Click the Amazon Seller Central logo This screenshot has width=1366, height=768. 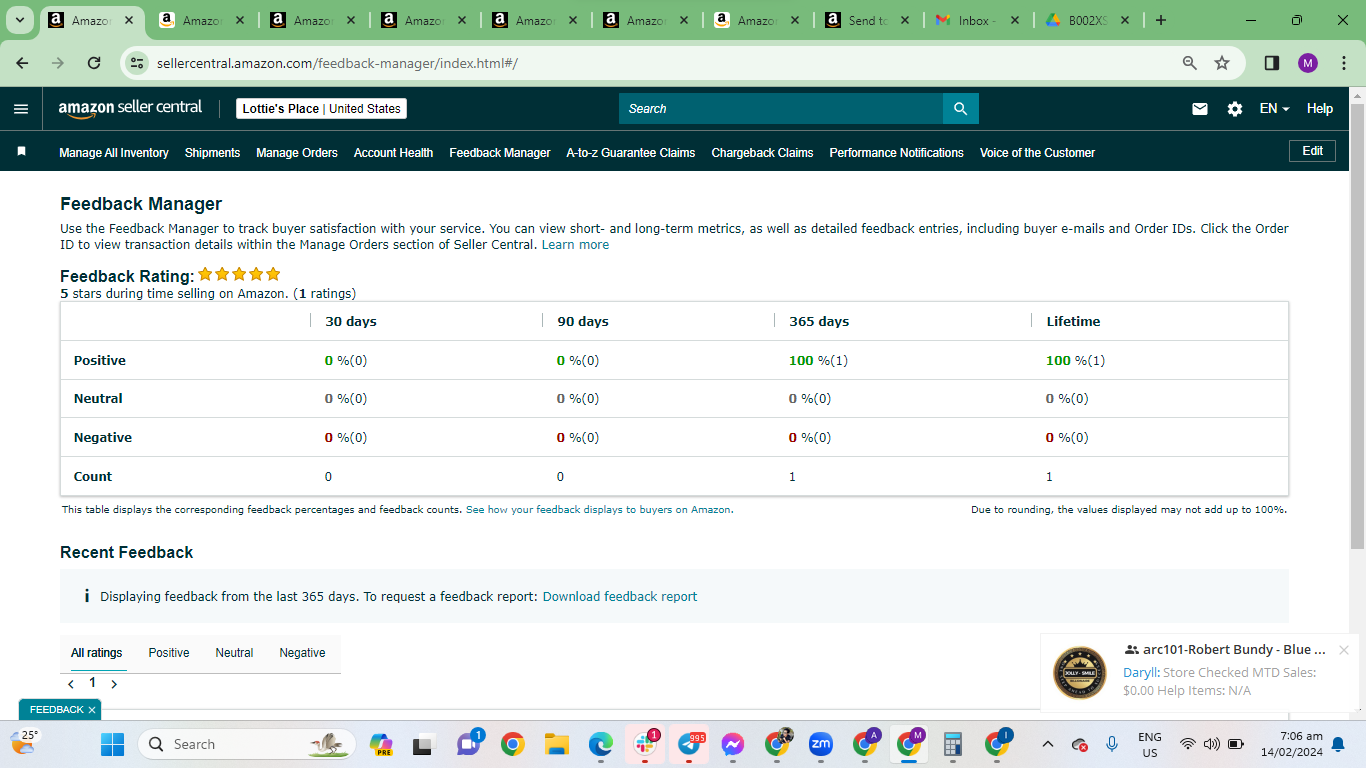click(x=130, y=108)
